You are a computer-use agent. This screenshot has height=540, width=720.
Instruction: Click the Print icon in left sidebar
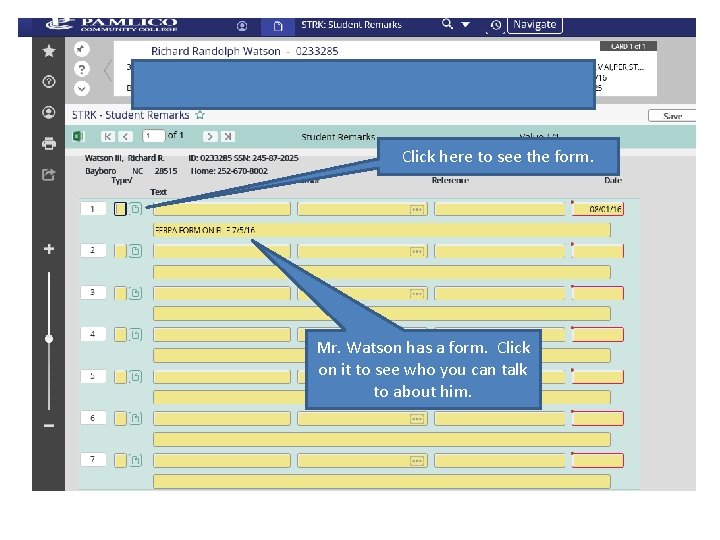[x=49, y=144]
